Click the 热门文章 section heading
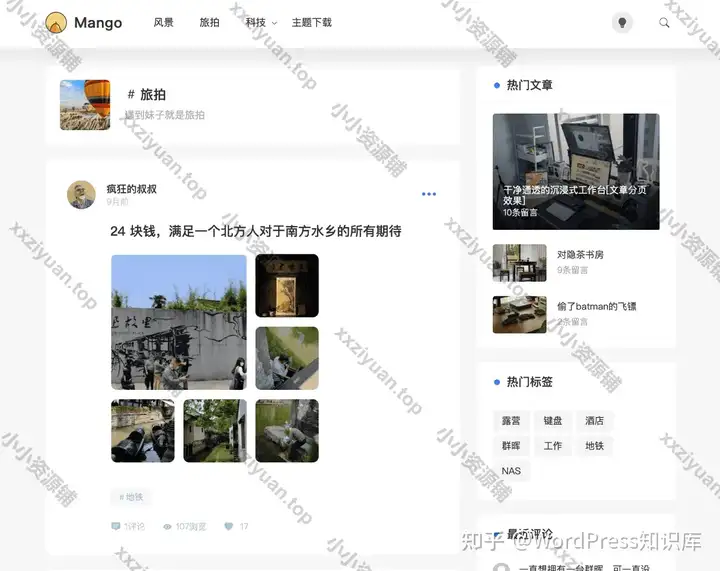This screenshot has height=571, width=720. pos(529,85)
